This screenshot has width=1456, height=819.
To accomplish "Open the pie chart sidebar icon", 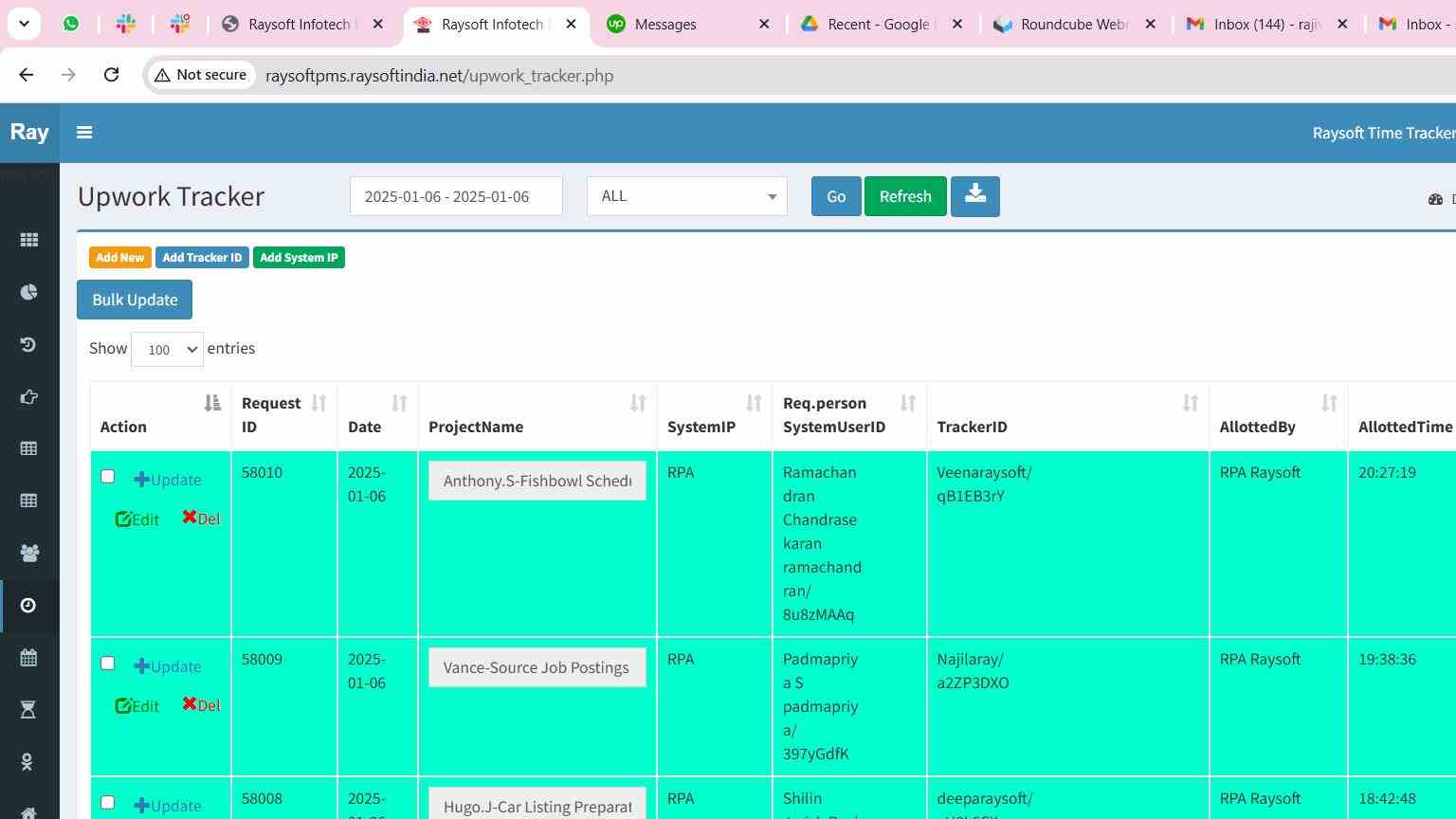I will tap(29, 292).
